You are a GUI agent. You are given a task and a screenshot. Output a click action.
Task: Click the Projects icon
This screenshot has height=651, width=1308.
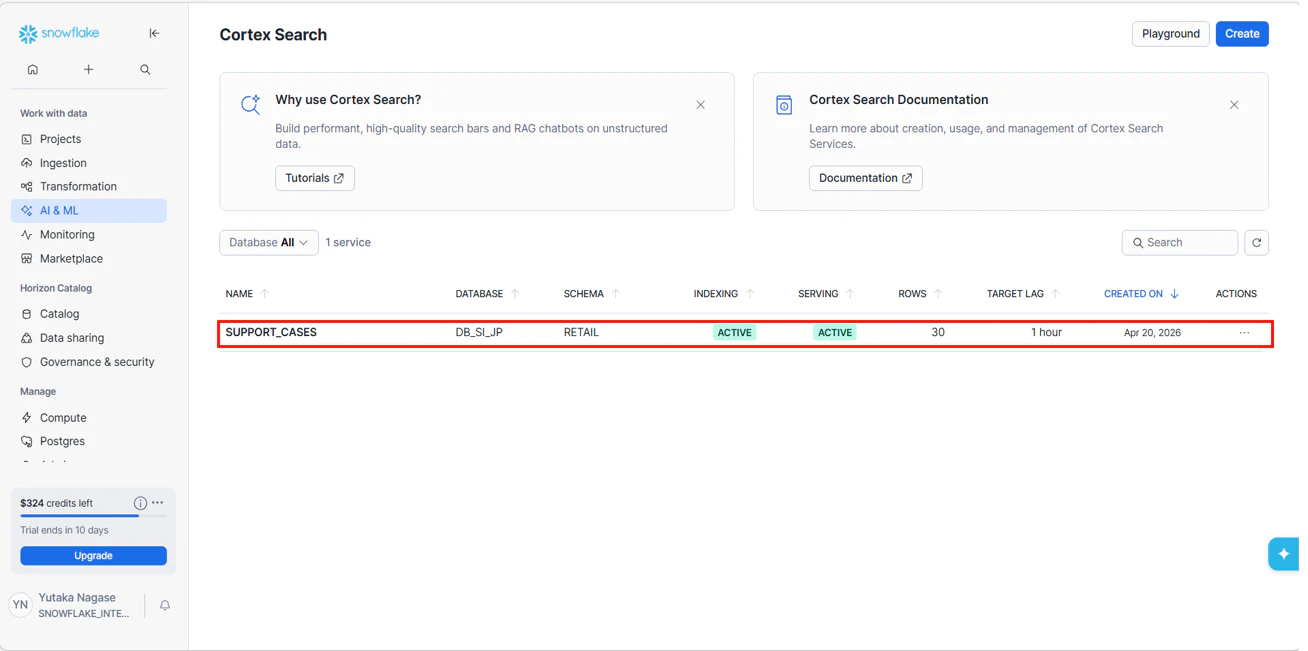[x=27, y=139]
